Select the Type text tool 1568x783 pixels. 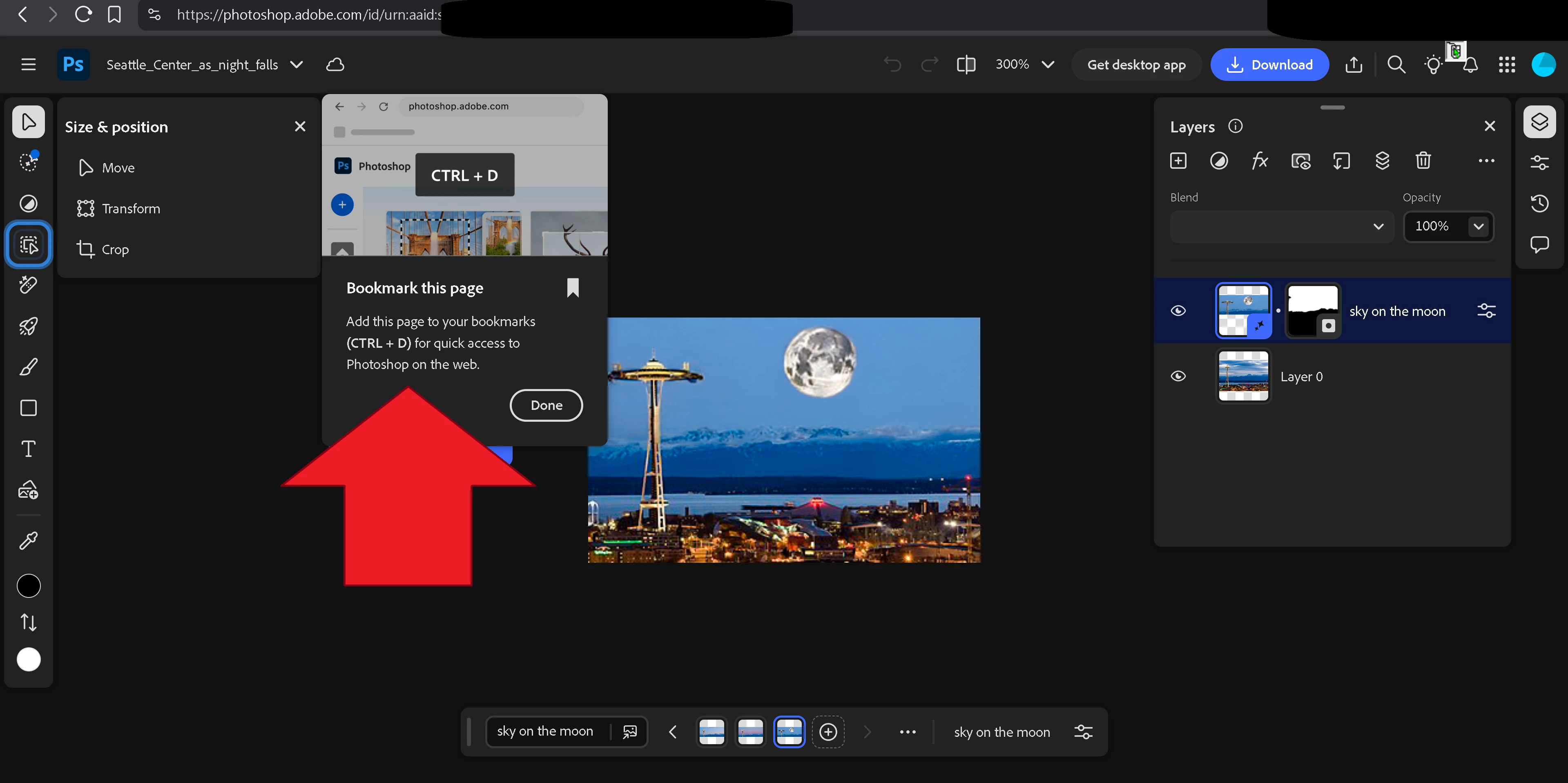click(x=28, y=449)
